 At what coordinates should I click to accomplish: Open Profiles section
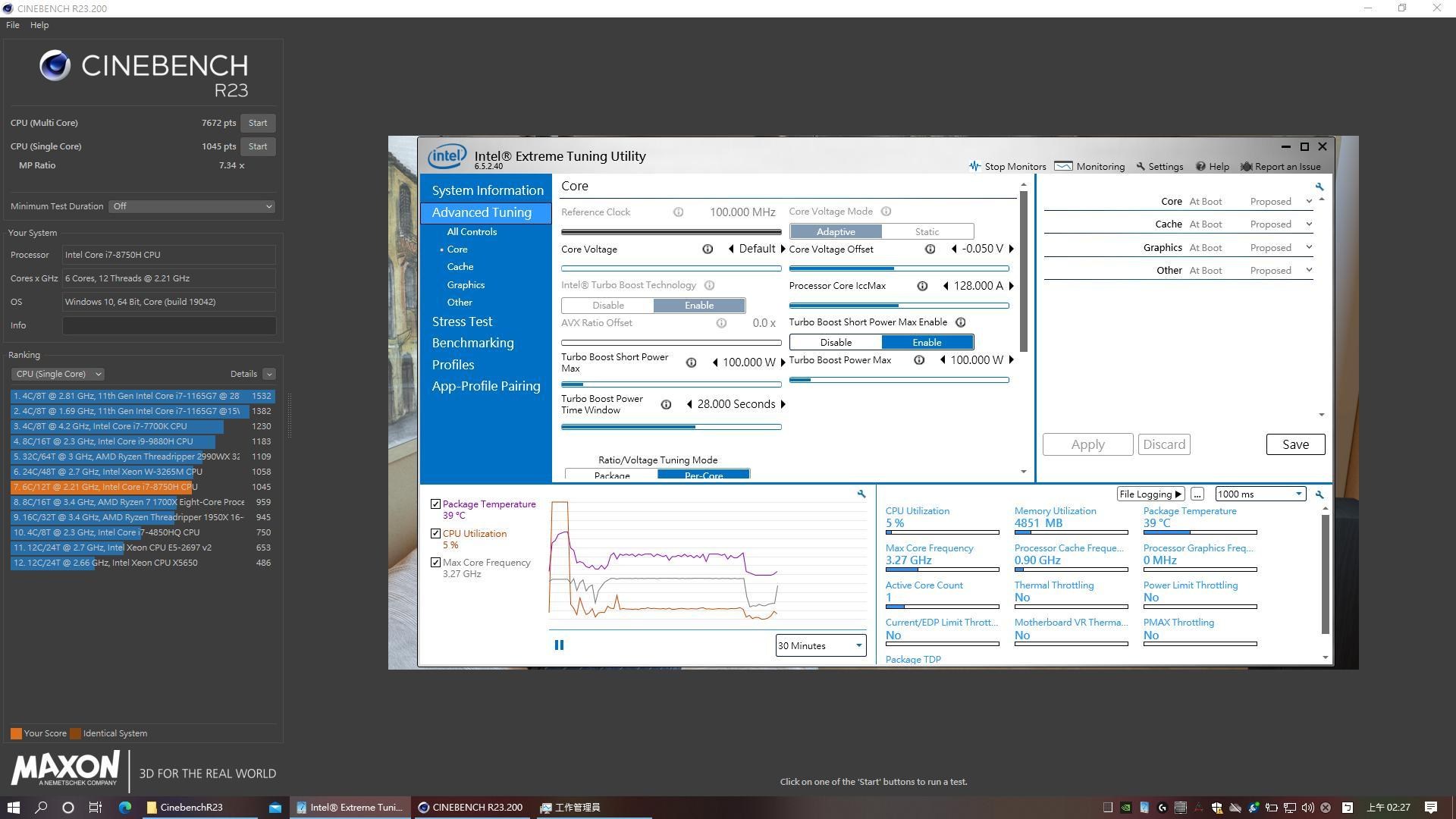point(453,365)
